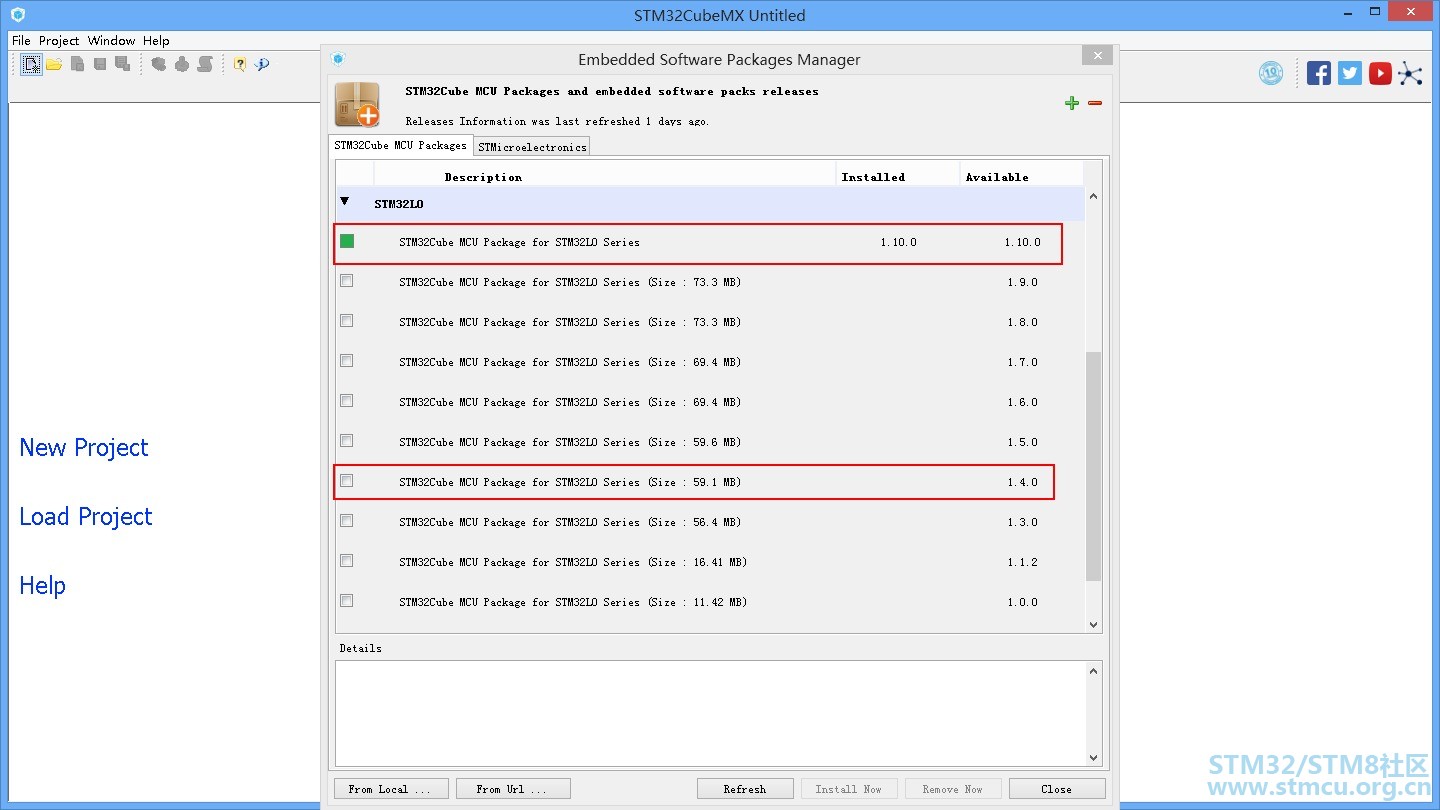Click the ST community network icon
Image resolution: width=1440 pixels, height=810 pixels.
tap(1410, 73)
